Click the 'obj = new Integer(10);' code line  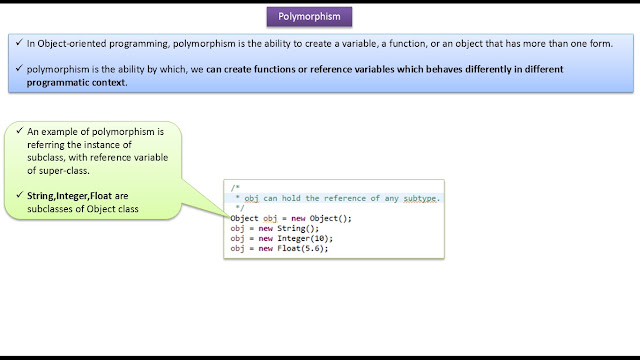tap(282, 238)
